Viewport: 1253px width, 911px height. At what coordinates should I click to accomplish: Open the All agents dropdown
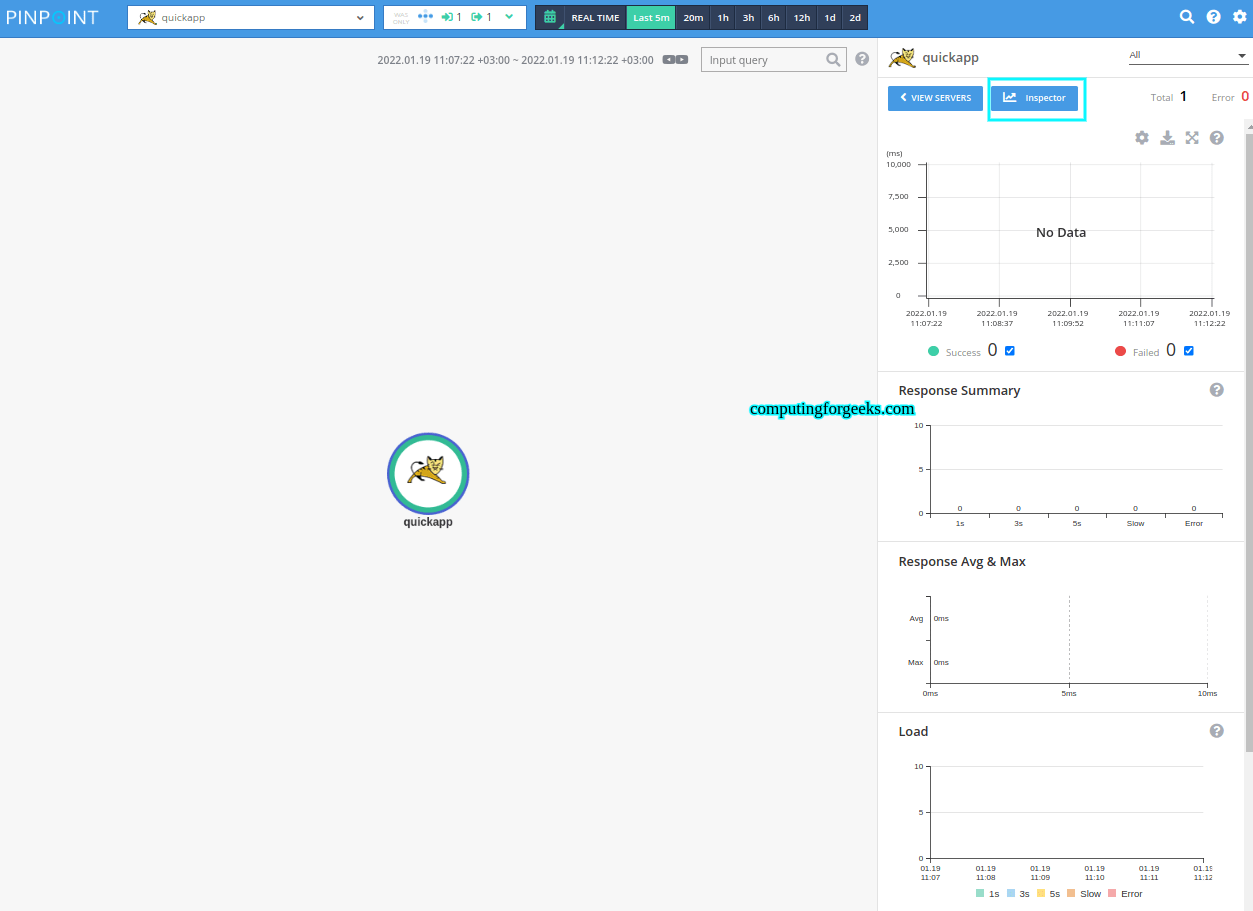coord(1189,55)
